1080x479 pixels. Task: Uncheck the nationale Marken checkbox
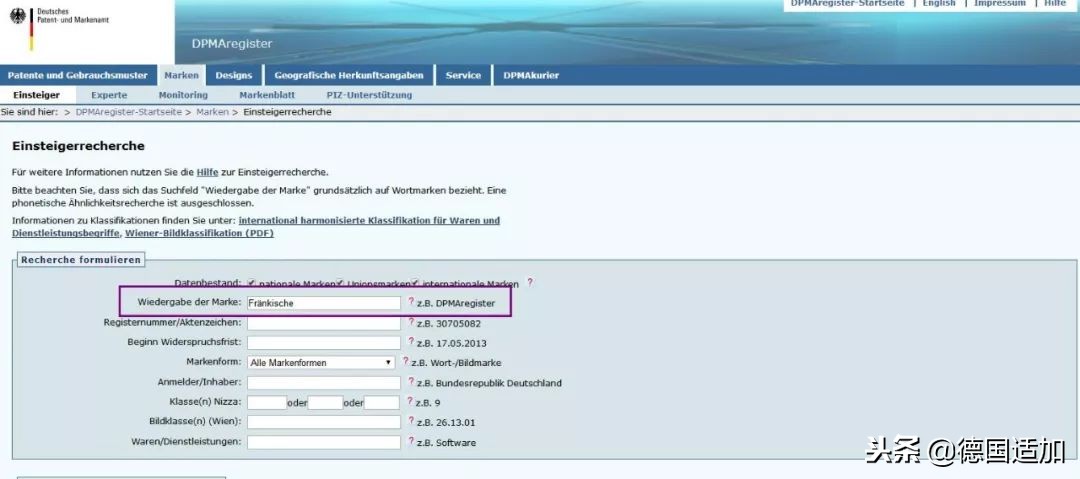pyautogui.click(x=252, y=283)
